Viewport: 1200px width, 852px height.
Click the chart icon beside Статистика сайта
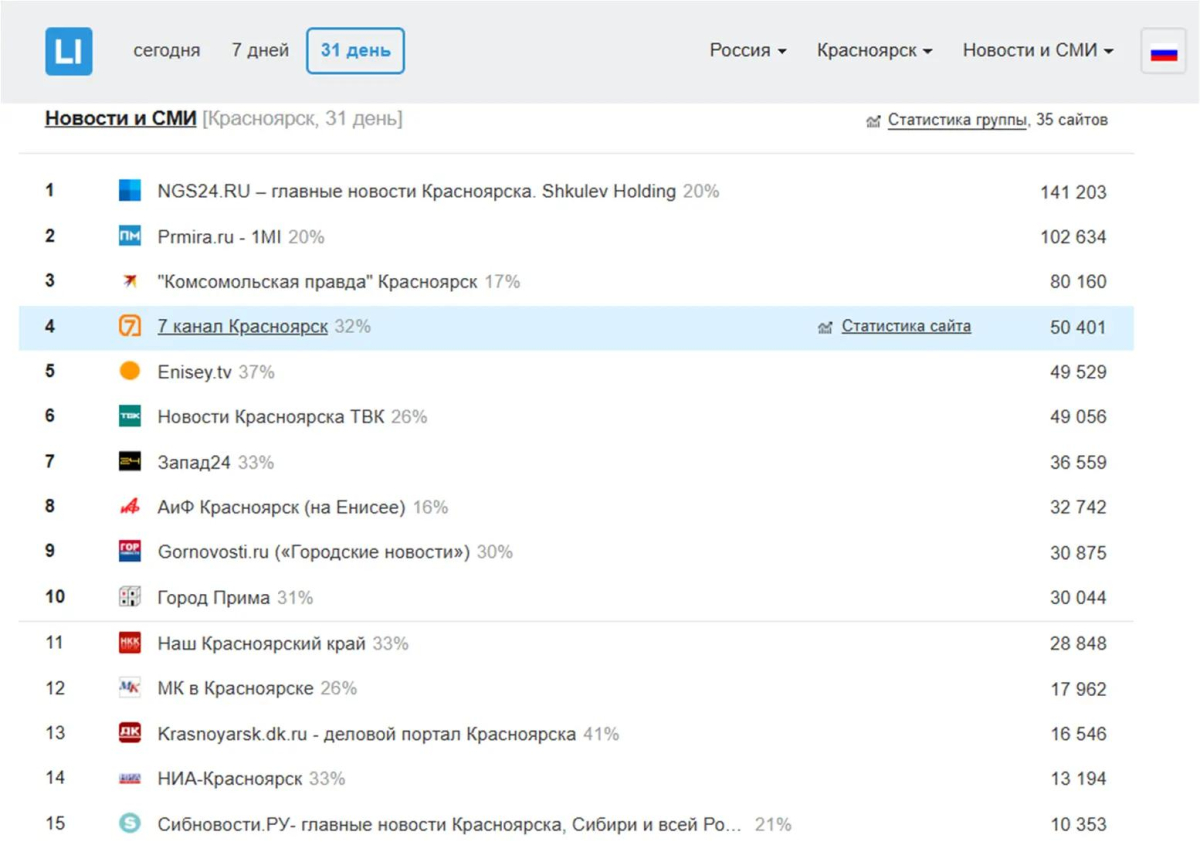(x=825, y=327)
